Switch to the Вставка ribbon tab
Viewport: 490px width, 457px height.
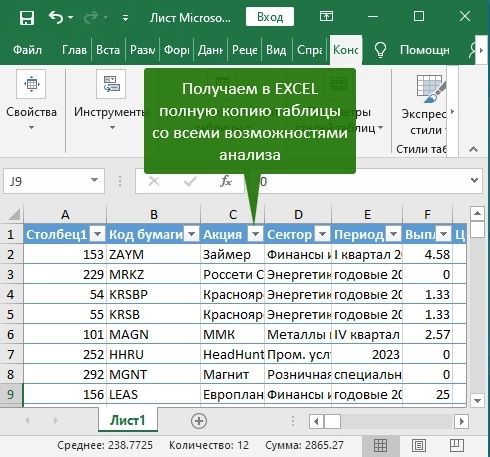(x=108, y=50)
